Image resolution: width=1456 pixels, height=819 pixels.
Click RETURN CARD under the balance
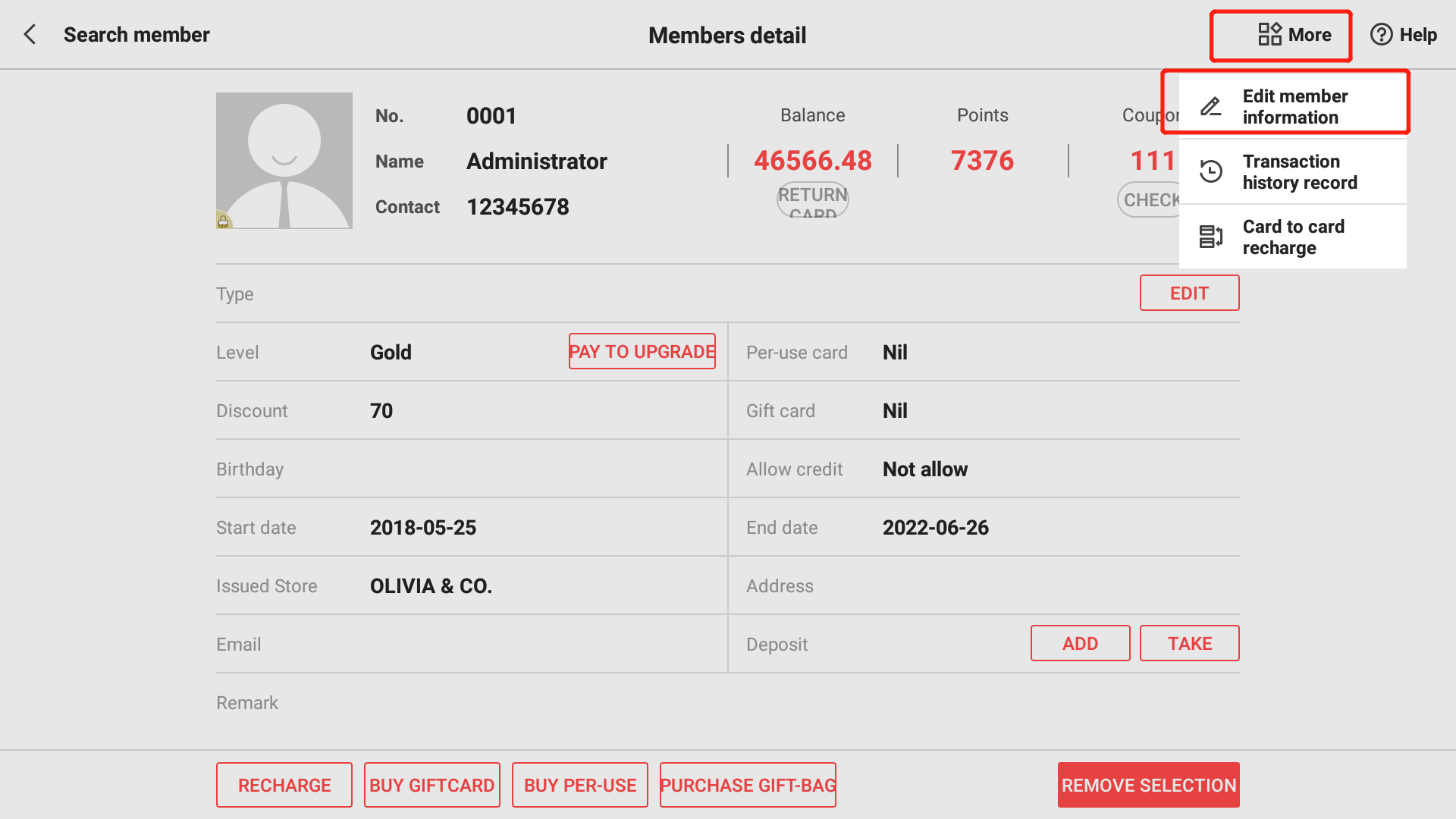813,201
